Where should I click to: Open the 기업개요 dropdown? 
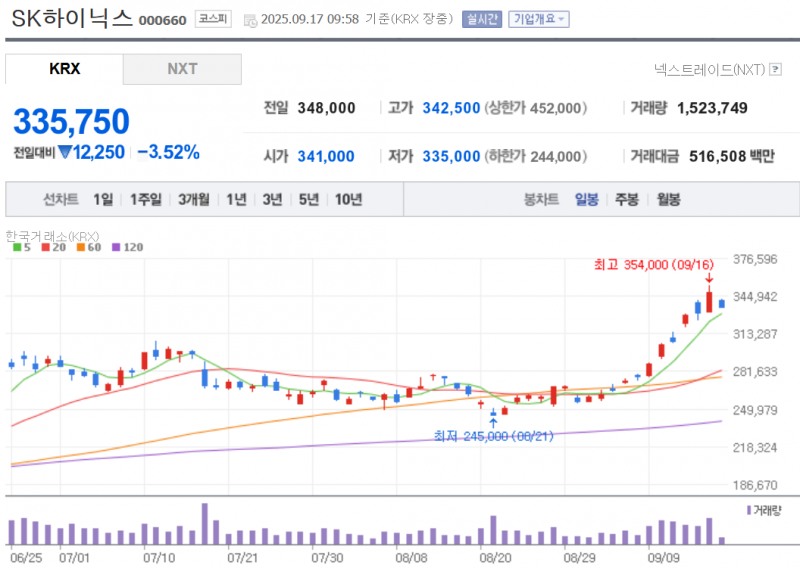pos(539,19)
